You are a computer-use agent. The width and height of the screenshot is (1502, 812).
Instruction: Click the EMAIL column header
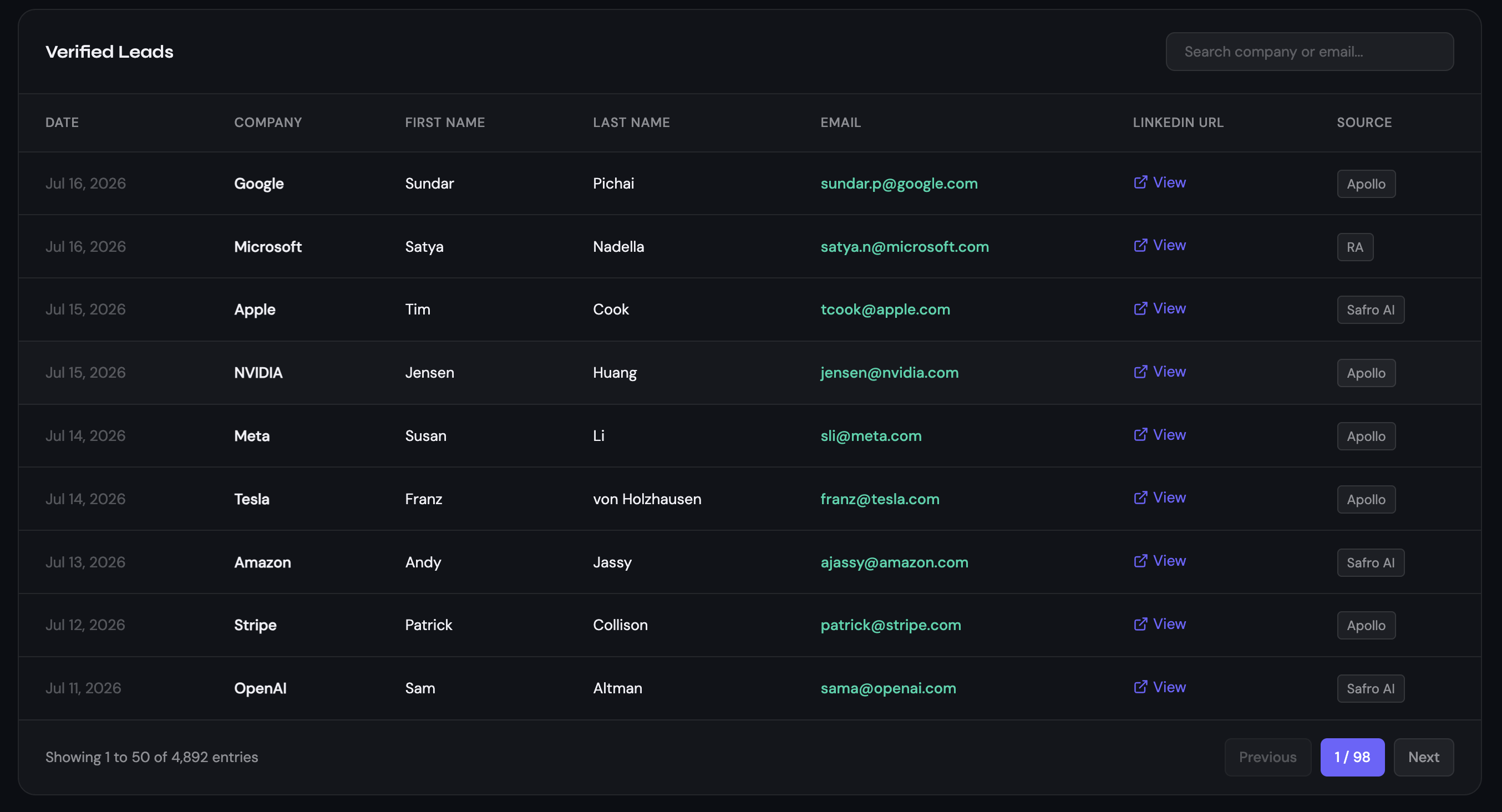tap(840, 123)
